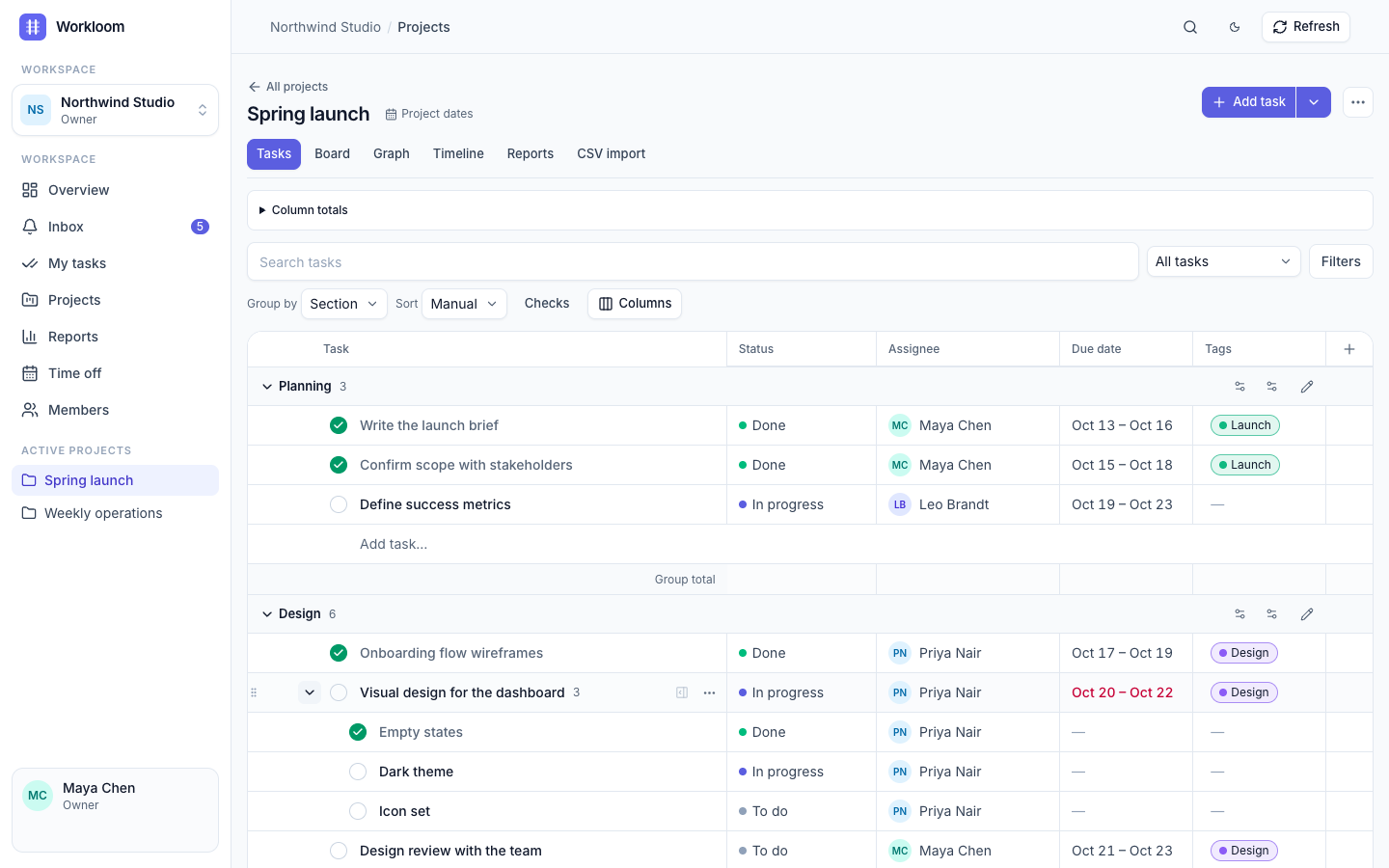
Task: Open the Northwind Studio workspace switcher
Action: point(116,110)
